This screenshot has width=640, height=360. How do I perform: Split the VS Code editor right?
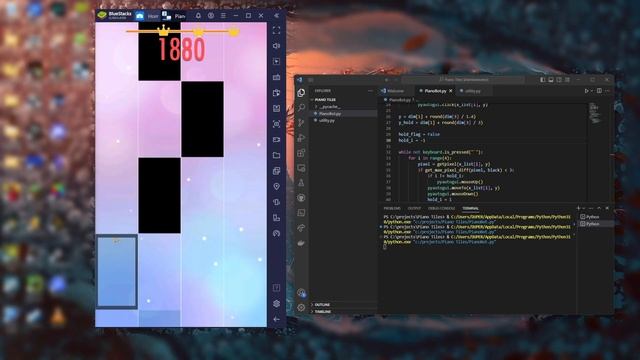pos(599,91)
